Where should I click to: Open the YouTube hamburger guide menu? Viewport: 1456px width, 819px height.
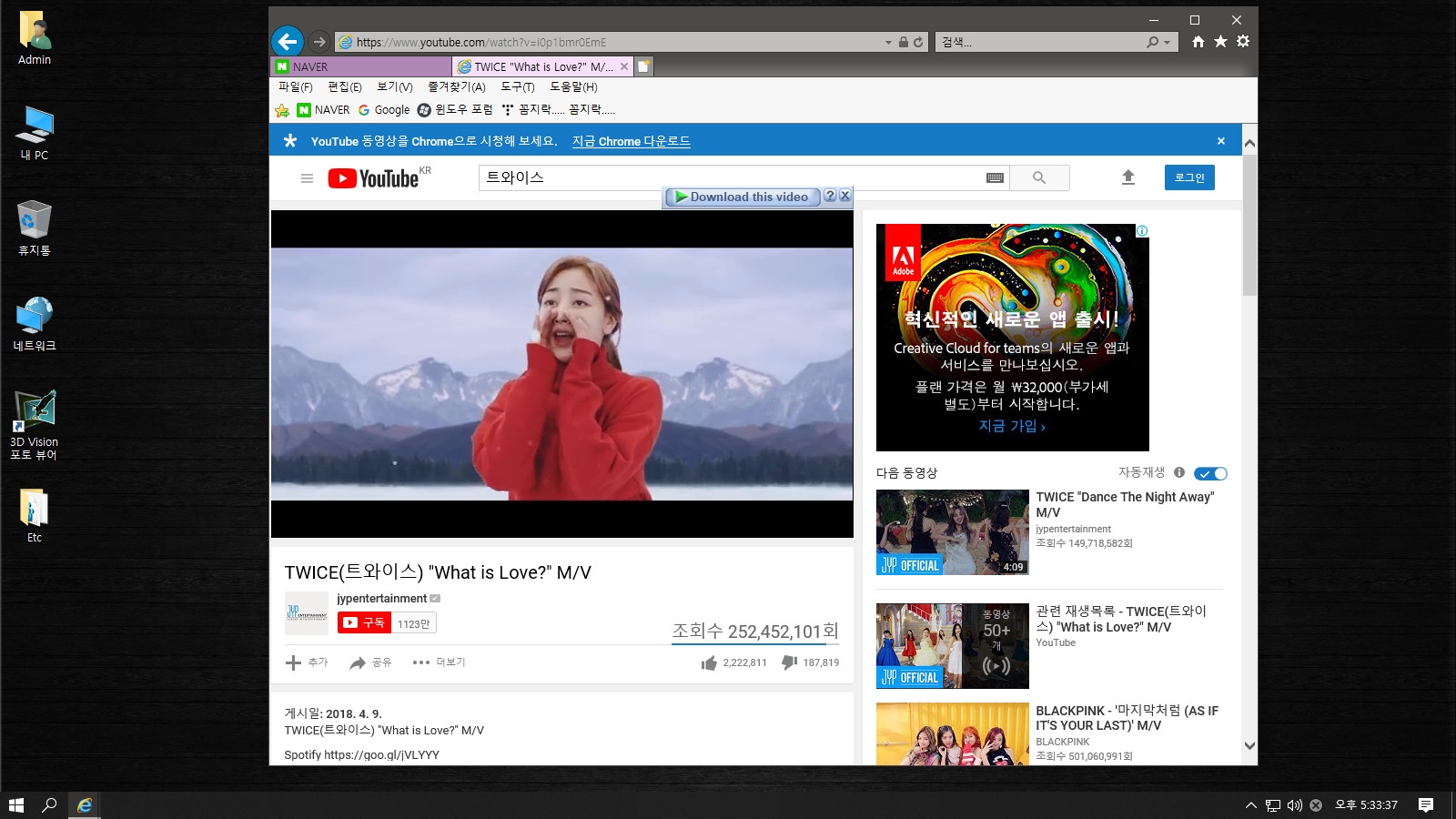click(307, 178)
